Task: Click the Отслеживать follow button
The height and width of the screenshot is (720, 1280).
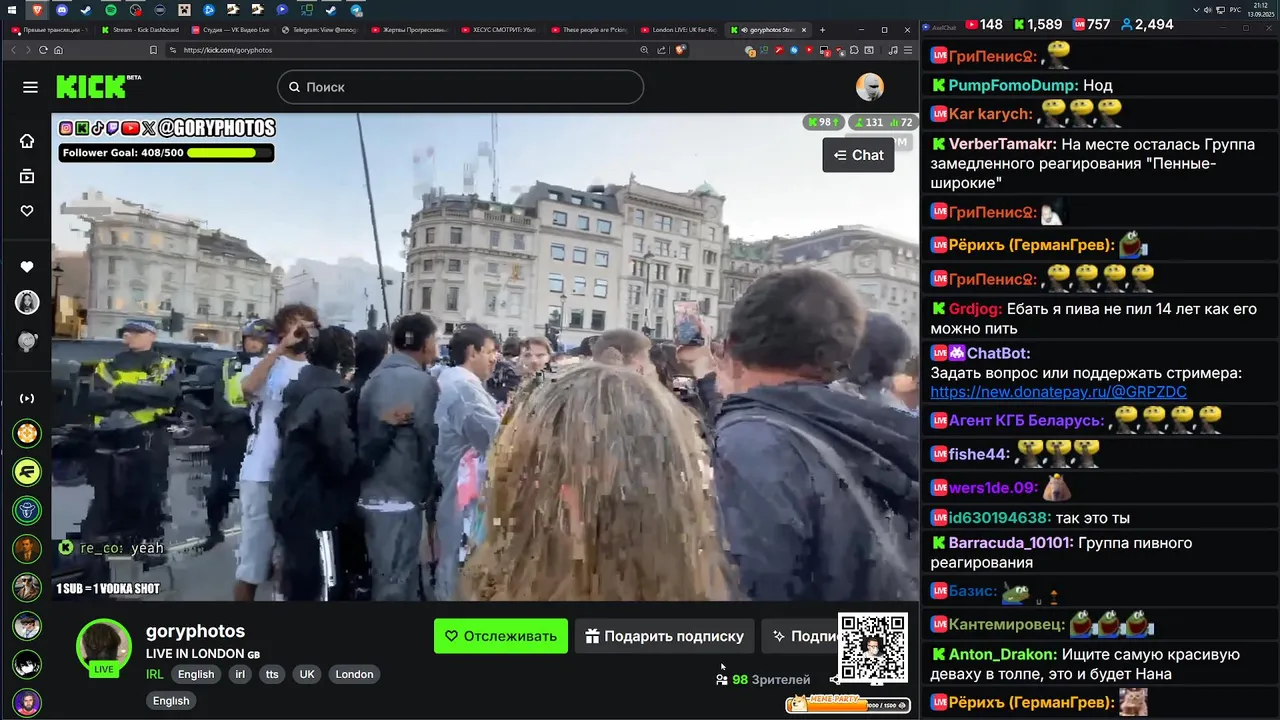Action: tap(501, 636)
